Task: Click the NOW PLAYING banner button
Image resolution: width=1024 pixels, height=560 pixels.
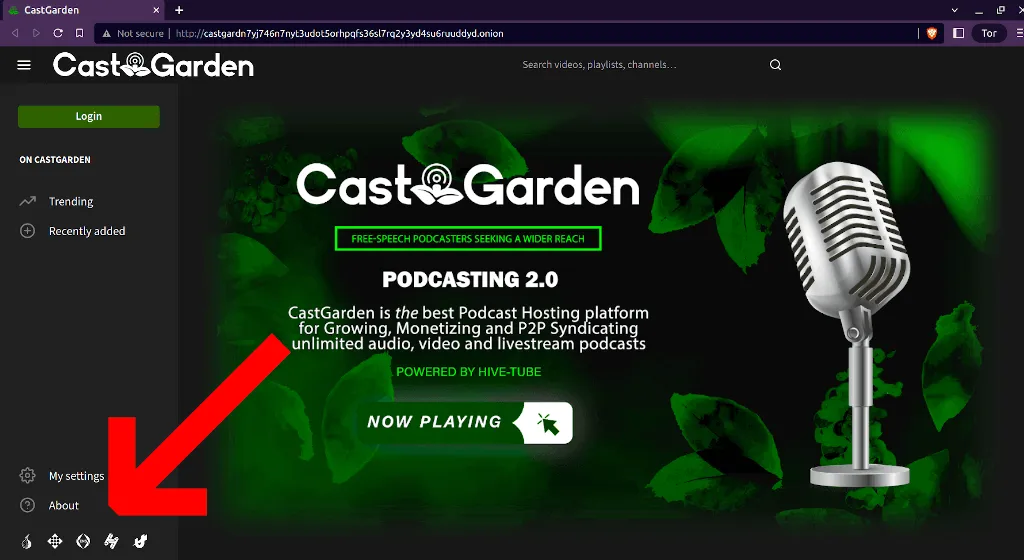Action: pyautogui.click(x=464, y=422)
